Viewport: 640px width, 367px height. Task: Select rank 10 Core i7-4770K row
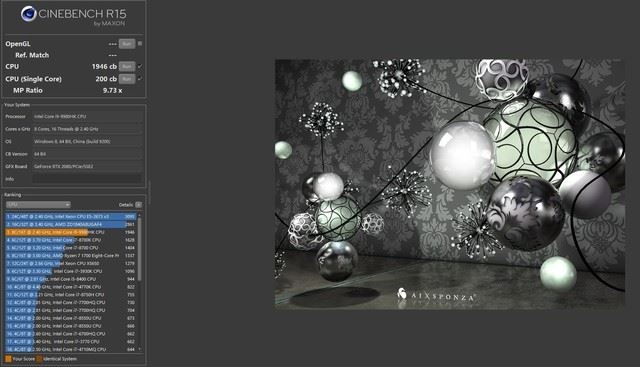pos(71,287)
